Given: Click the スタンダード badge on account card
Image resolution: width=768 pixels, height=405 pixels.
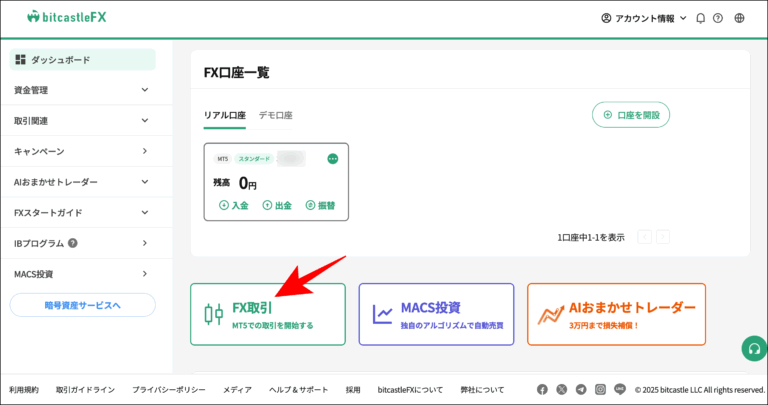Looking at the screenshot, I should 254,159.
